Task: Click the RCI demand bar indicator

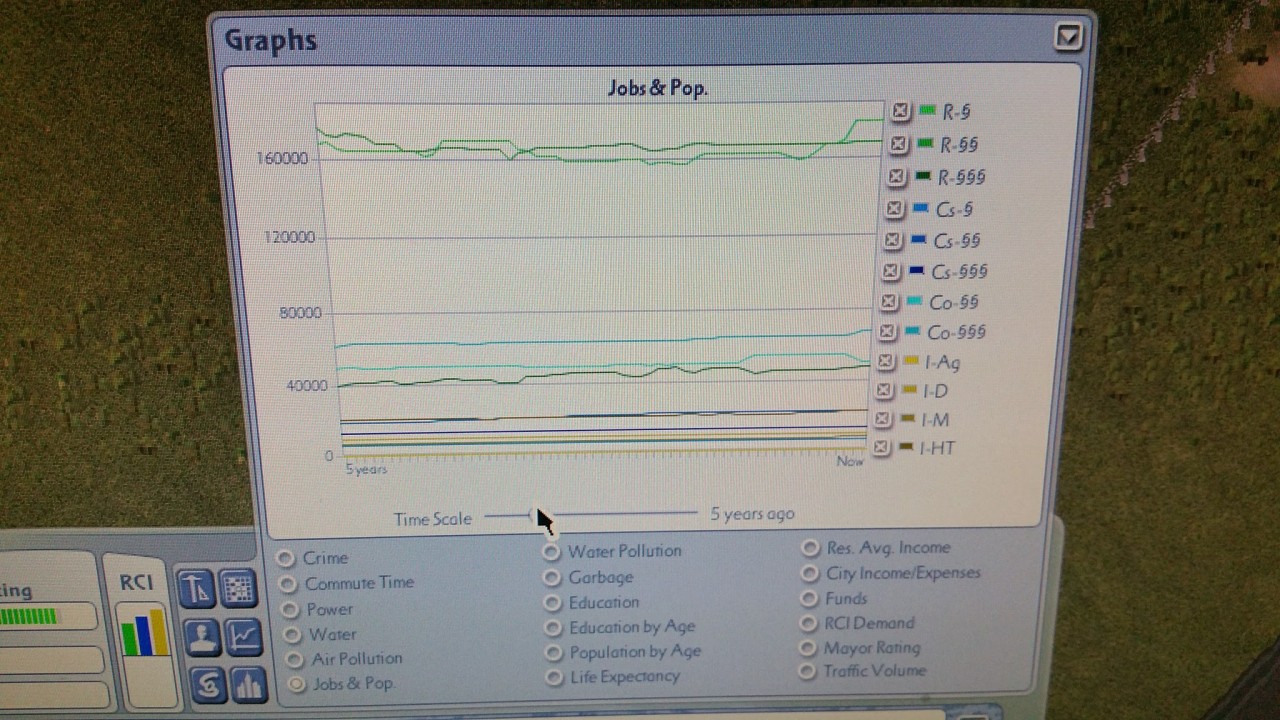Action: pyautogui.click(x=144, y=631)
